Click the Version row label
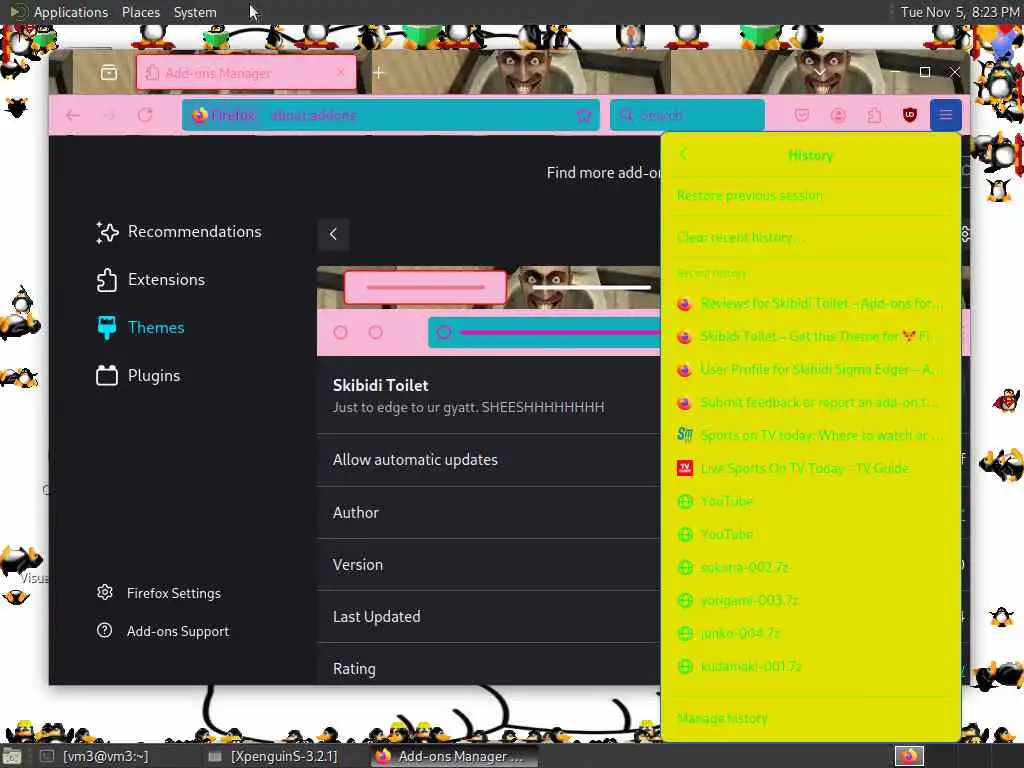 [x=358, y=565]
